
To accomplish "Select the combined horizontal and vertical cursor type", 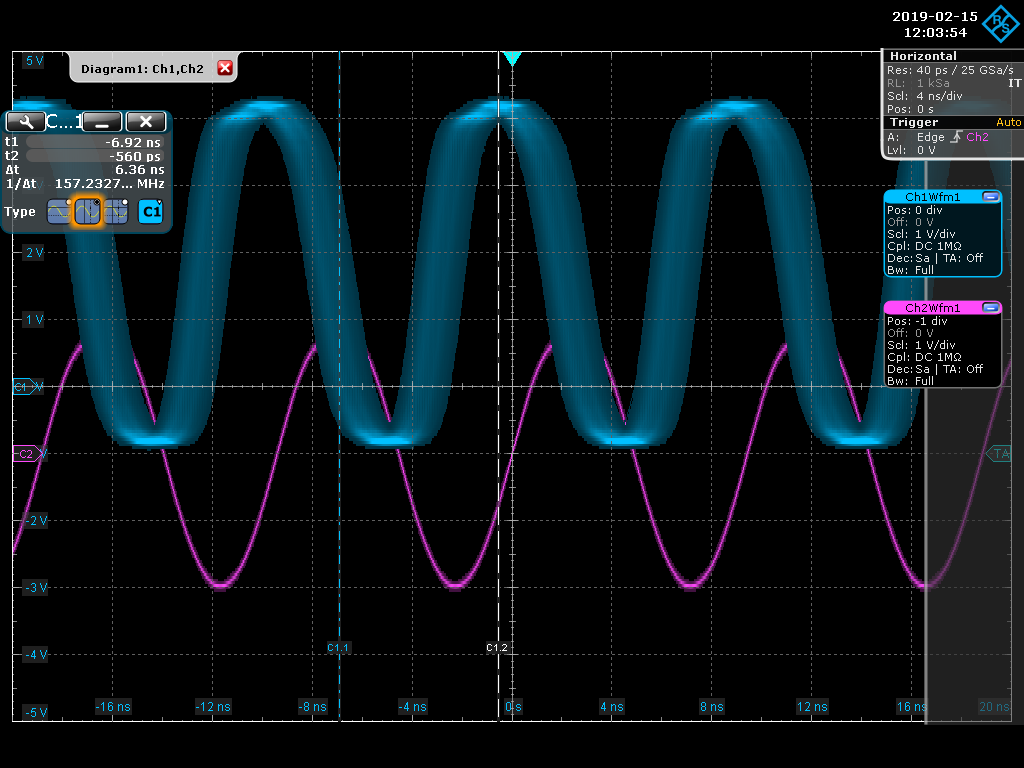I will (x=116, y=212).
